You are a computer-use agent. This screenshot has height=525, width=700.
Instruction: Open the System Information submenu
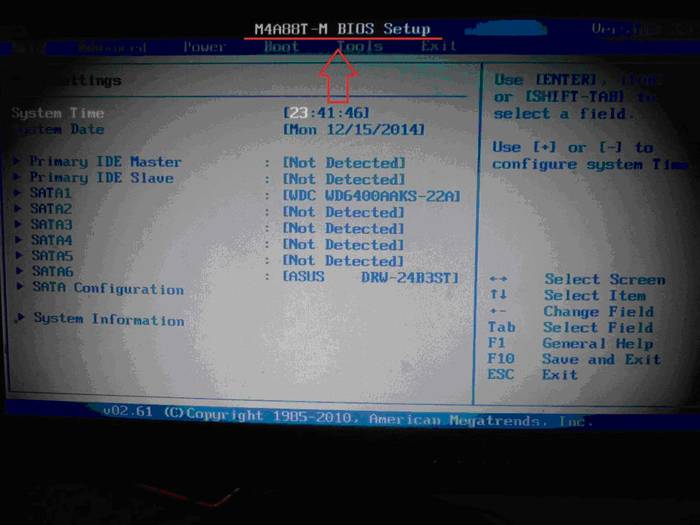(x=109, y=320)
